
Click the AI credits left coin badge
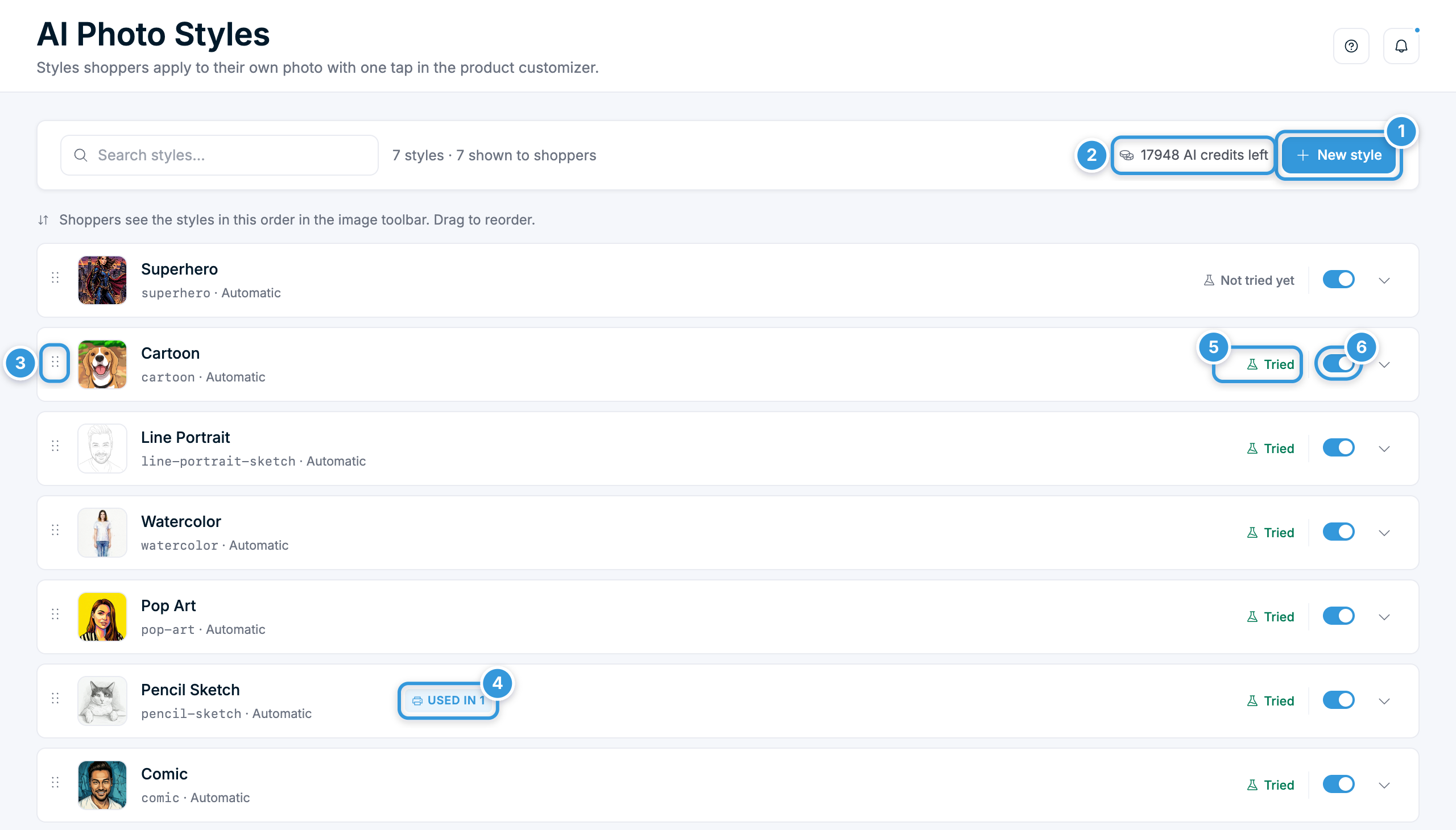pos(1193,155)
